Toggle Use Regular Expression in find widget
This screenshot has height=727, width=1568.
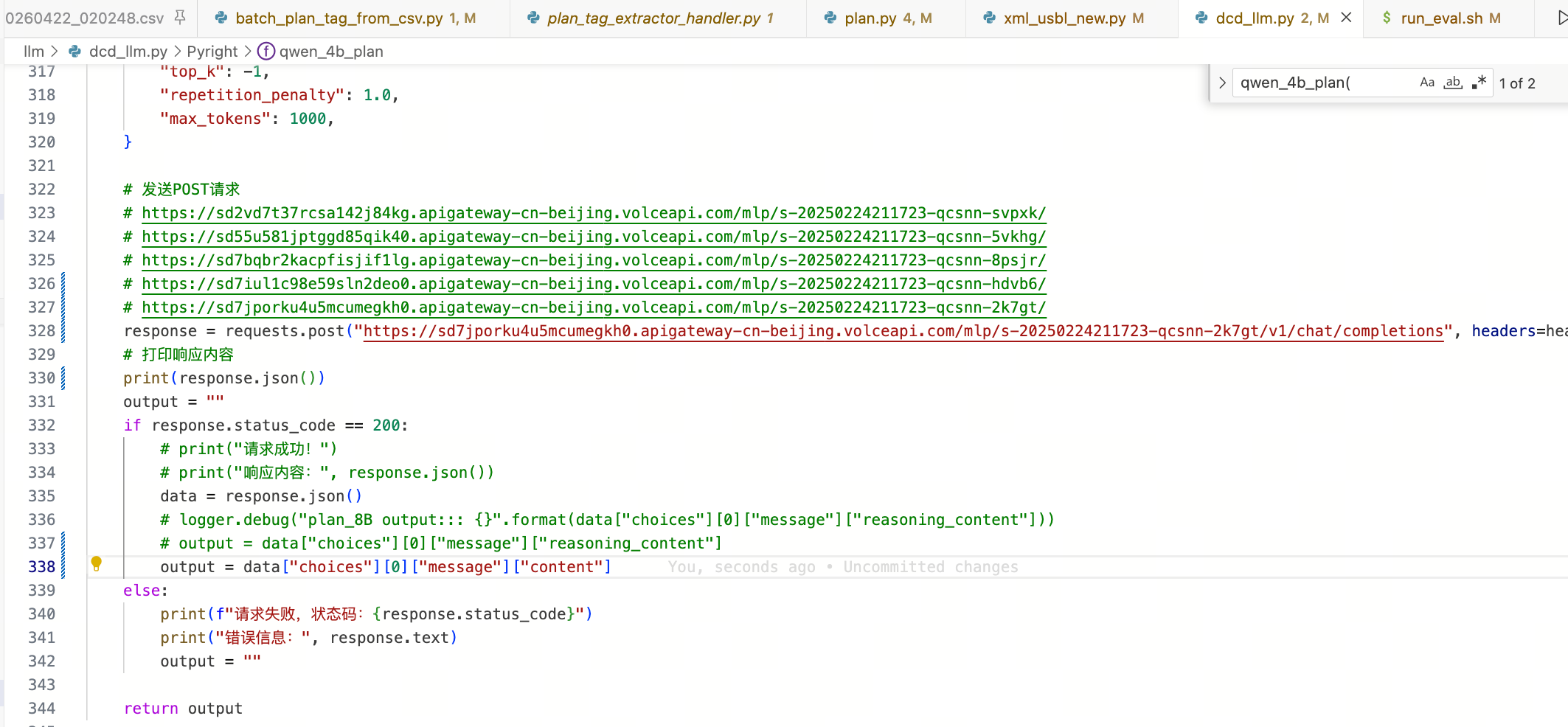[x=1479, y=83]
